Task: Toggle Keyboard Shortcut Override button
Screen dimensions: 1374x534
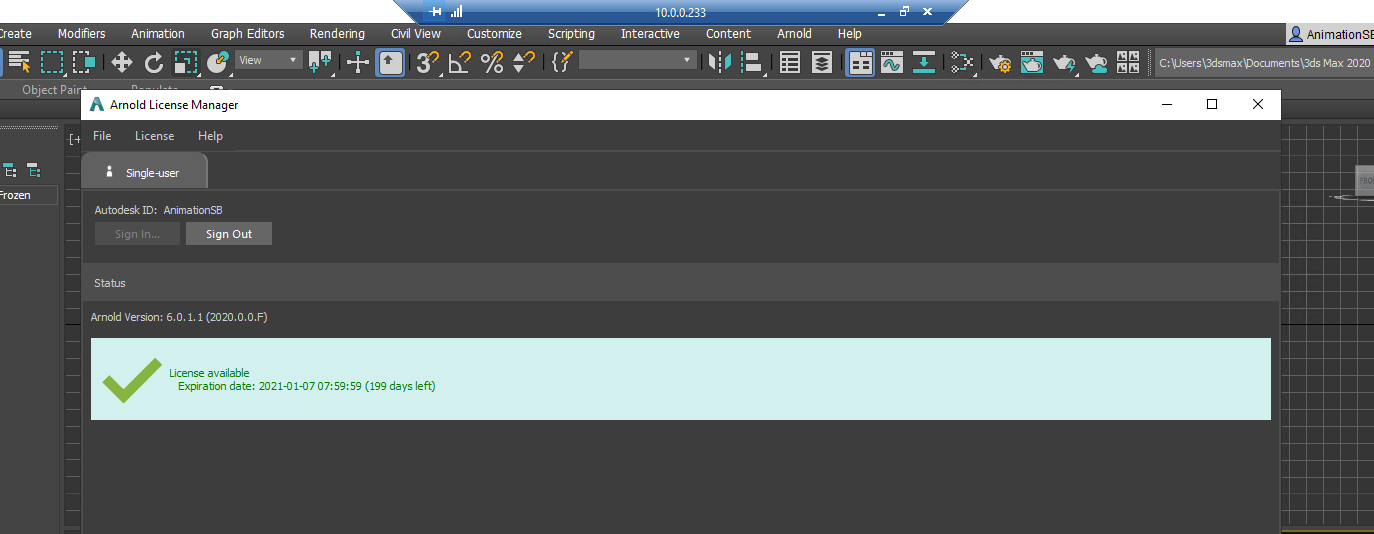Action: pyautogui.click(x=390, y=62)
